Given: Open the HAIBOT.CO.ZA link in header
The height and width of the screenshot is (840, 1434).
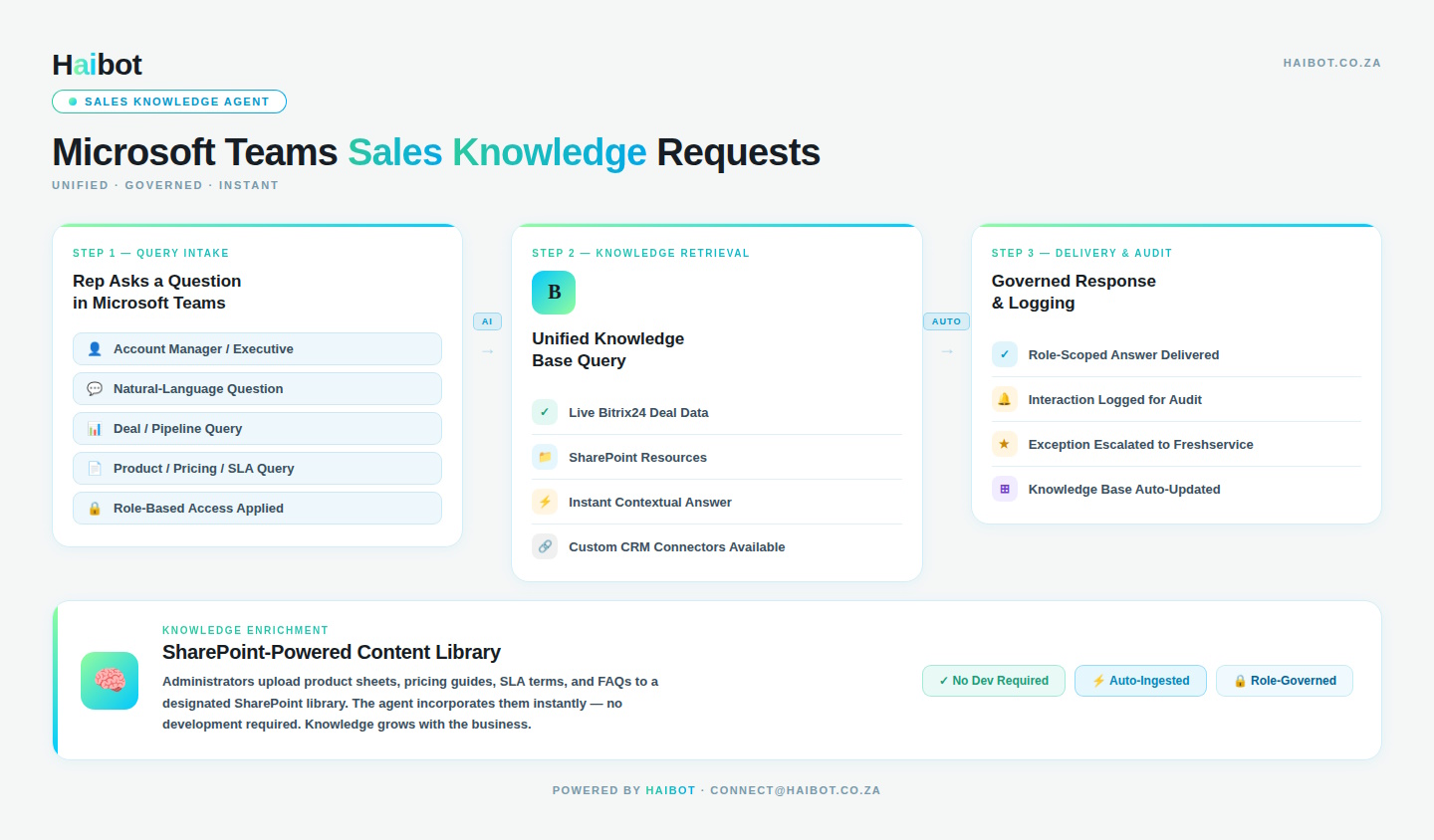Looking at the screenshot, I should (x=1331, y=63).
